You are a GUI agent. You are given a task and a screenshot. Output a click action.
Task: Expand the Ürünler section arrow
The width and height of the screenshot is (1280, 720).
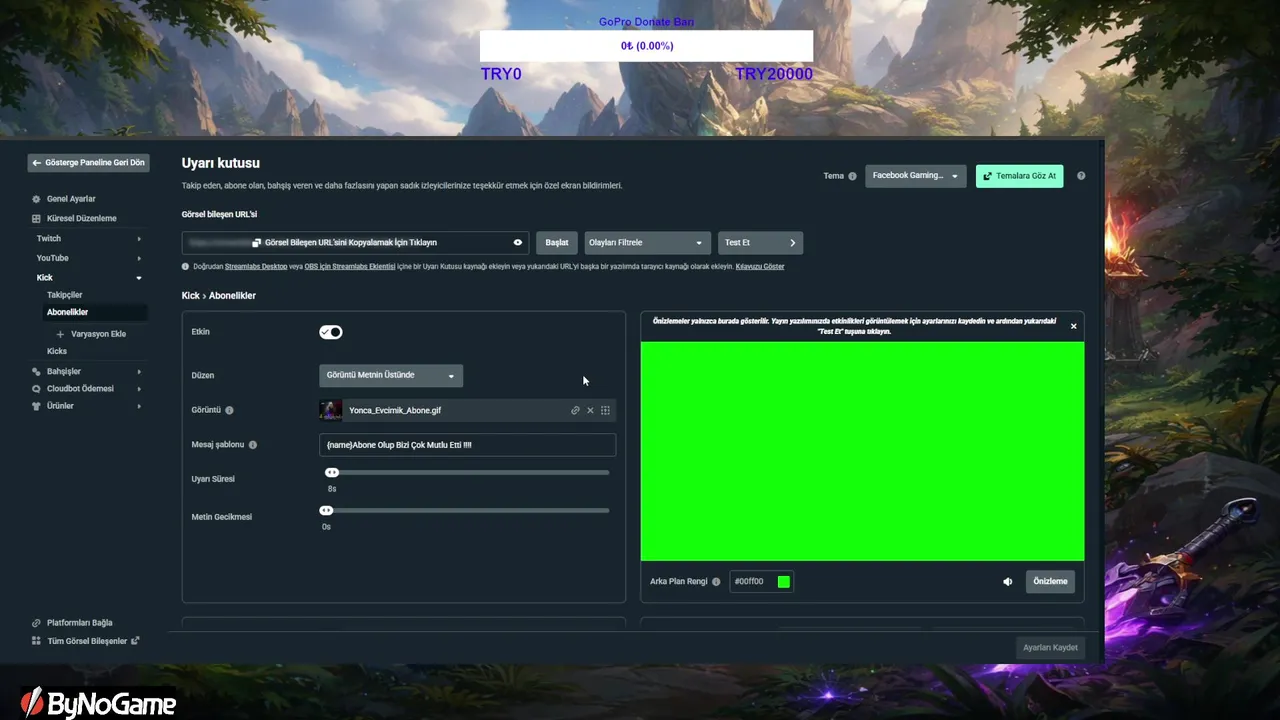tap(139, 406)
